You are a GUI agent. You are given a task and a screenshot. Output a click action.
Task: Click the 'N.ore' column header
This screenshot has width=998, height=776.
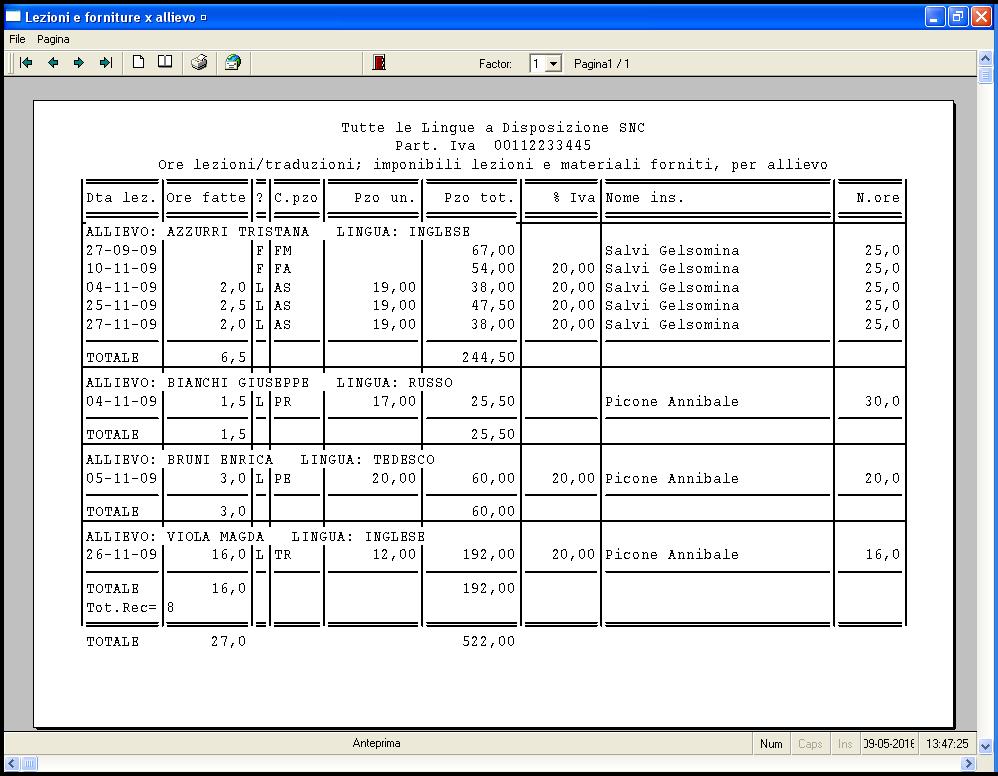tap(878, 198)
